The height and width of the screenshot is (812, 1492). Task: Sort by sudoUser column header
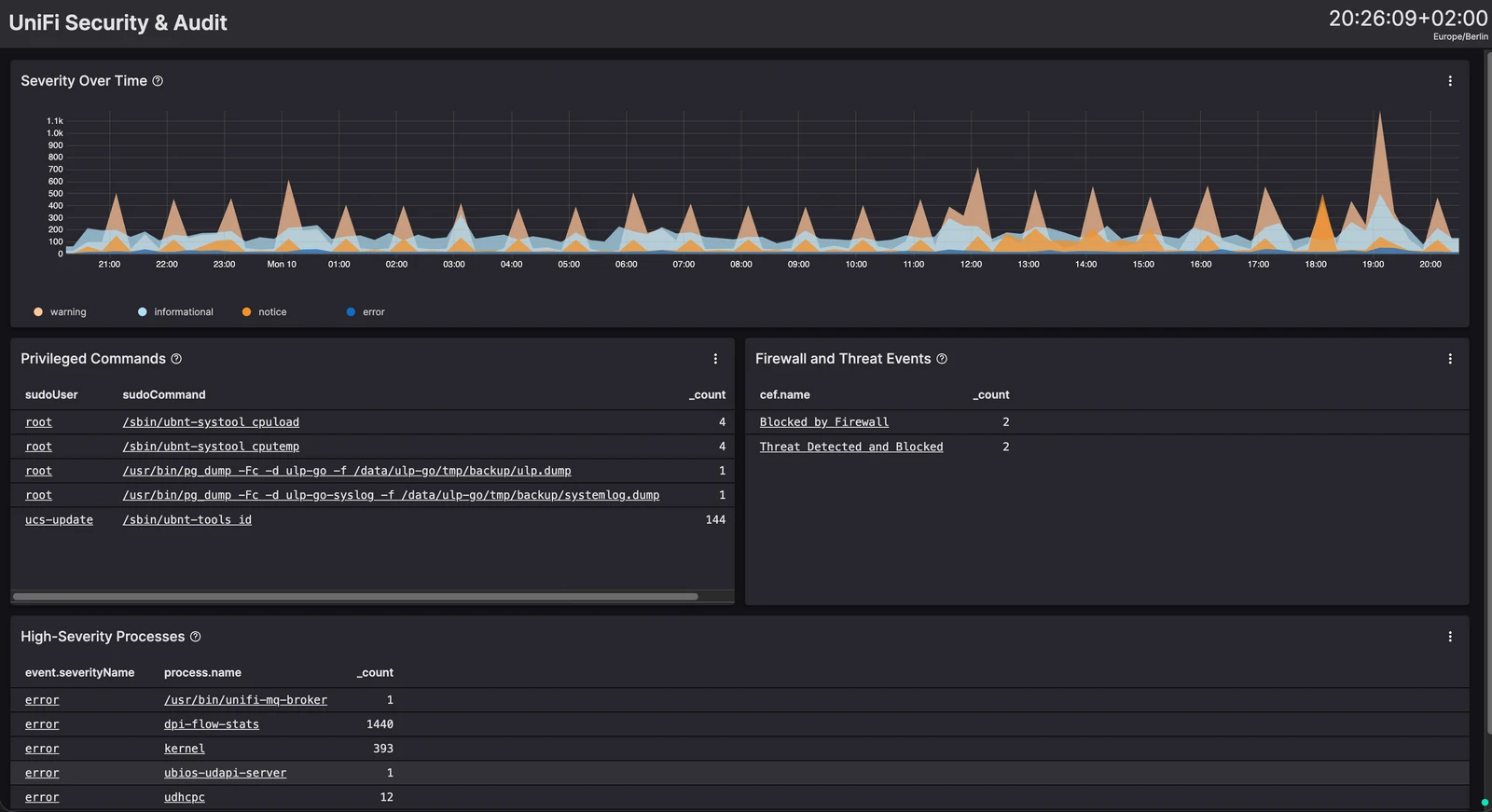click(x=51, y=395)
